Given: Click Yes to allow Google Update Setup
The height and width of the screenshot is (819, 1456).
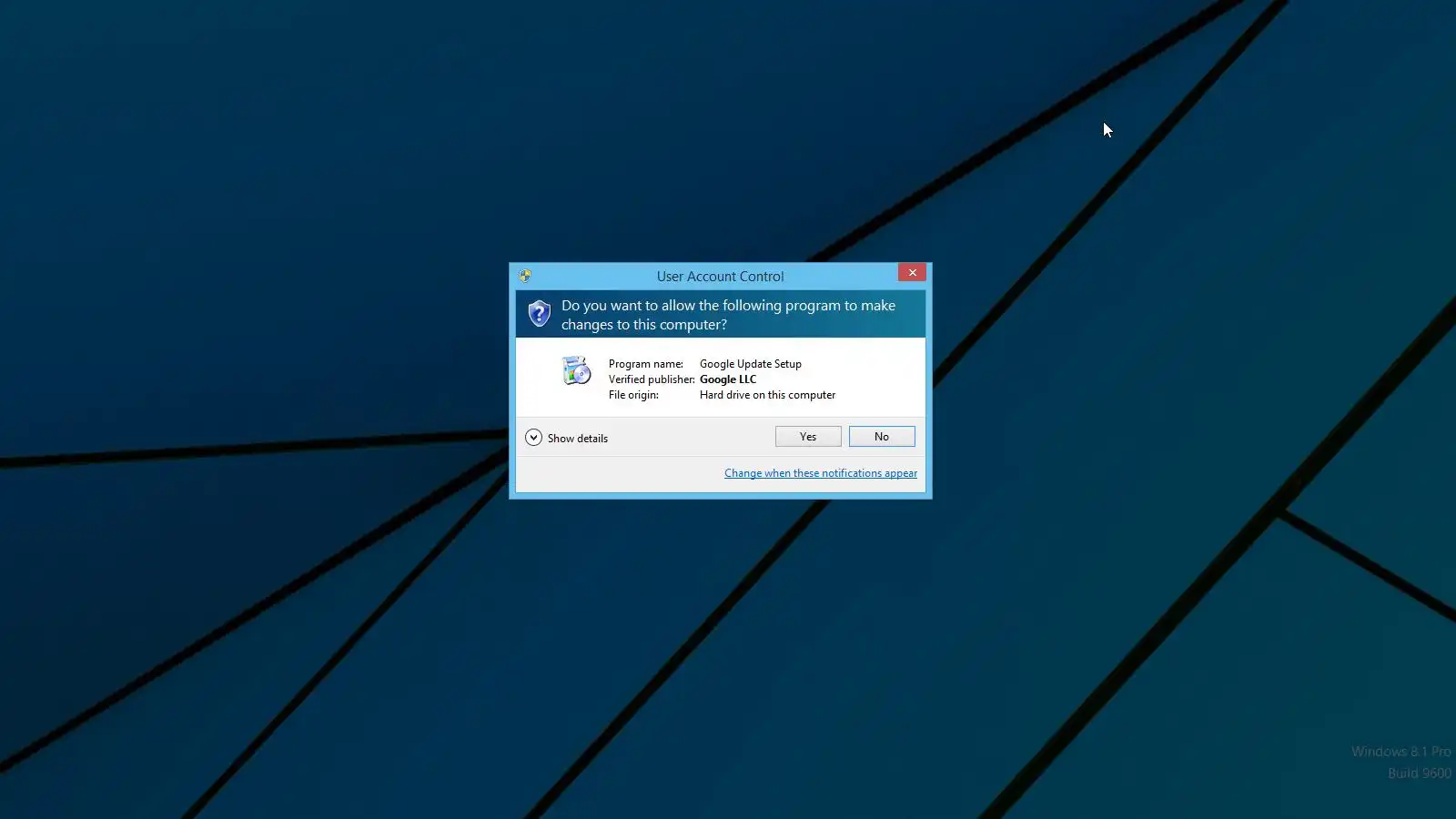Looking at the screenshot, I should pyautogui.click(x=808, y=437).
